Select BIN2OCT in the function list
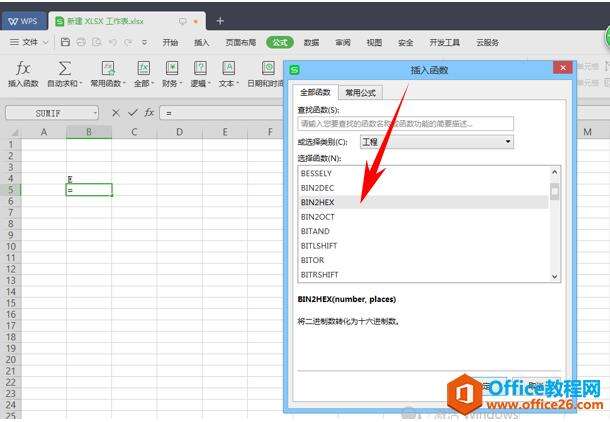 [x=318, y=216]
